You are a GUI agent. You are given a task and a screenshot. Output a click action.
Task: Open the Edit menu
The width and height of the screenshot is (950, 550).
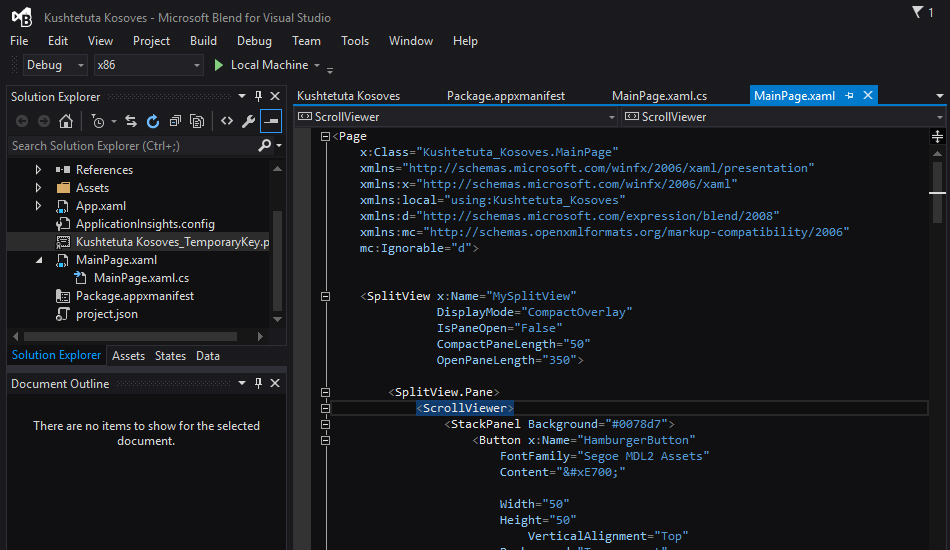[x=58, y=41]
